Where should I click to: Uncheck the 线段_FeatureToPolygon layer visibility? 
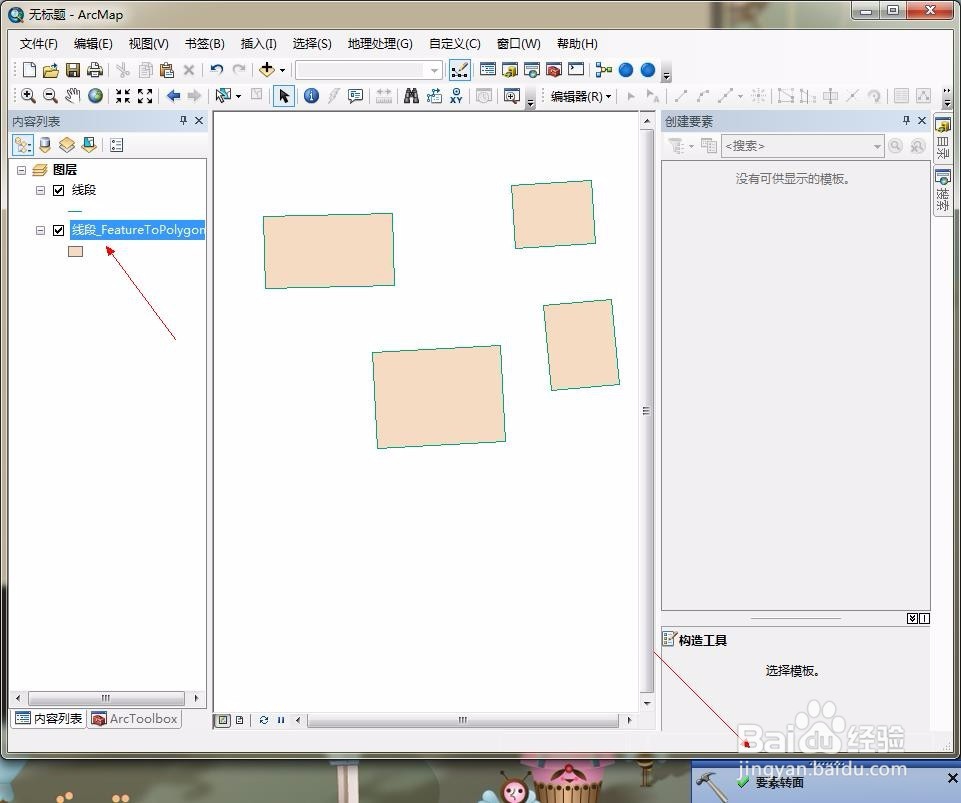(59, 230)
